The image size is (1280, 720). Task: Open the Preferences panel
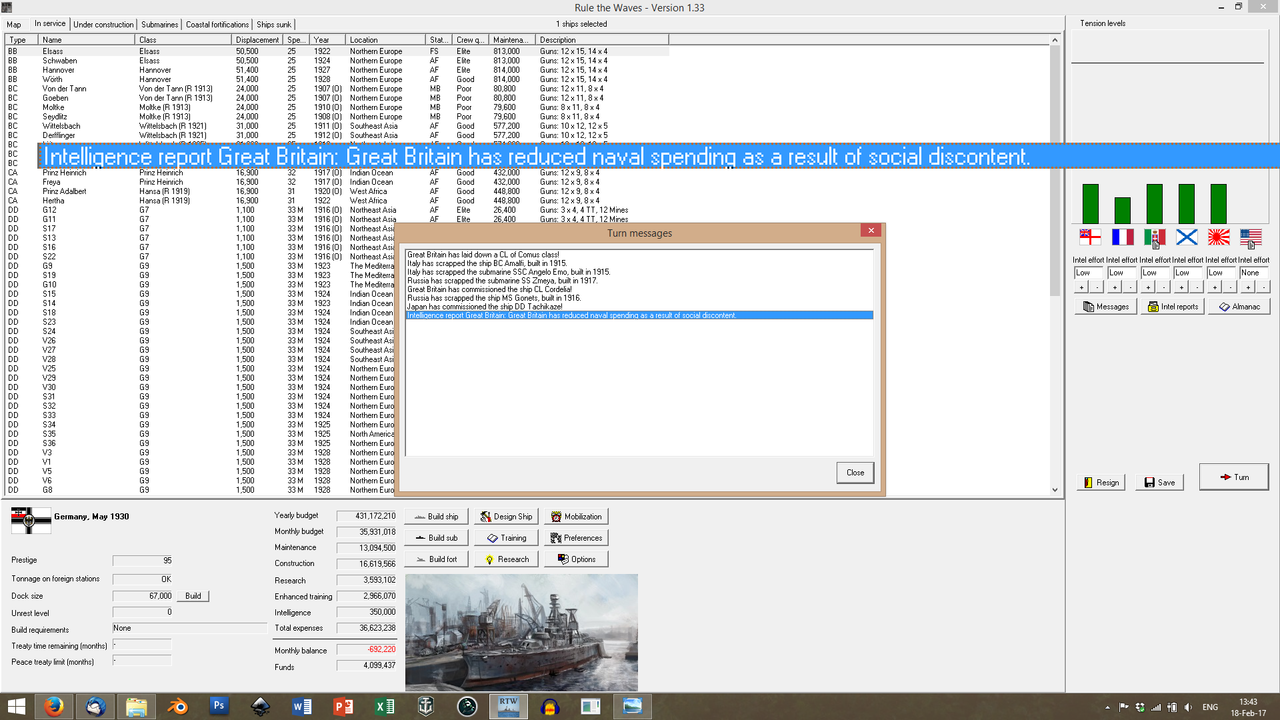pos(576,537)
